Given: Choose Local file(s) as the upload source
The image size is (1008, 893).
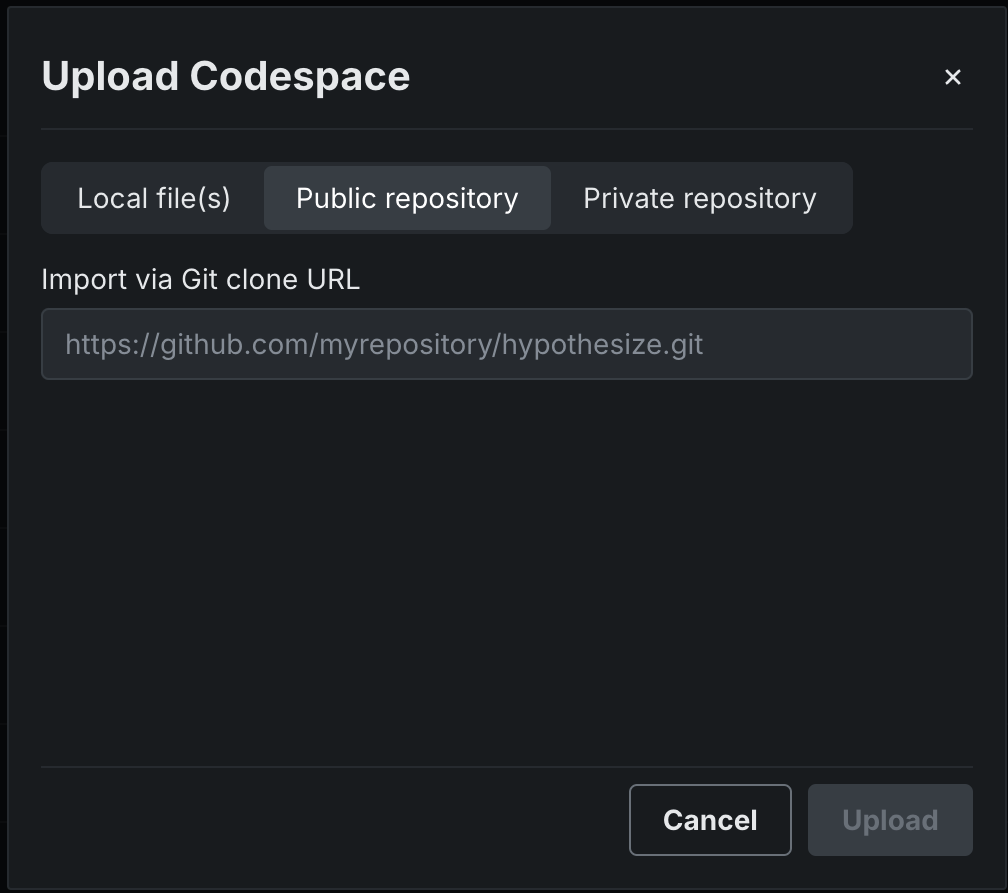Looking at the screenshot, I should [154, 198].
